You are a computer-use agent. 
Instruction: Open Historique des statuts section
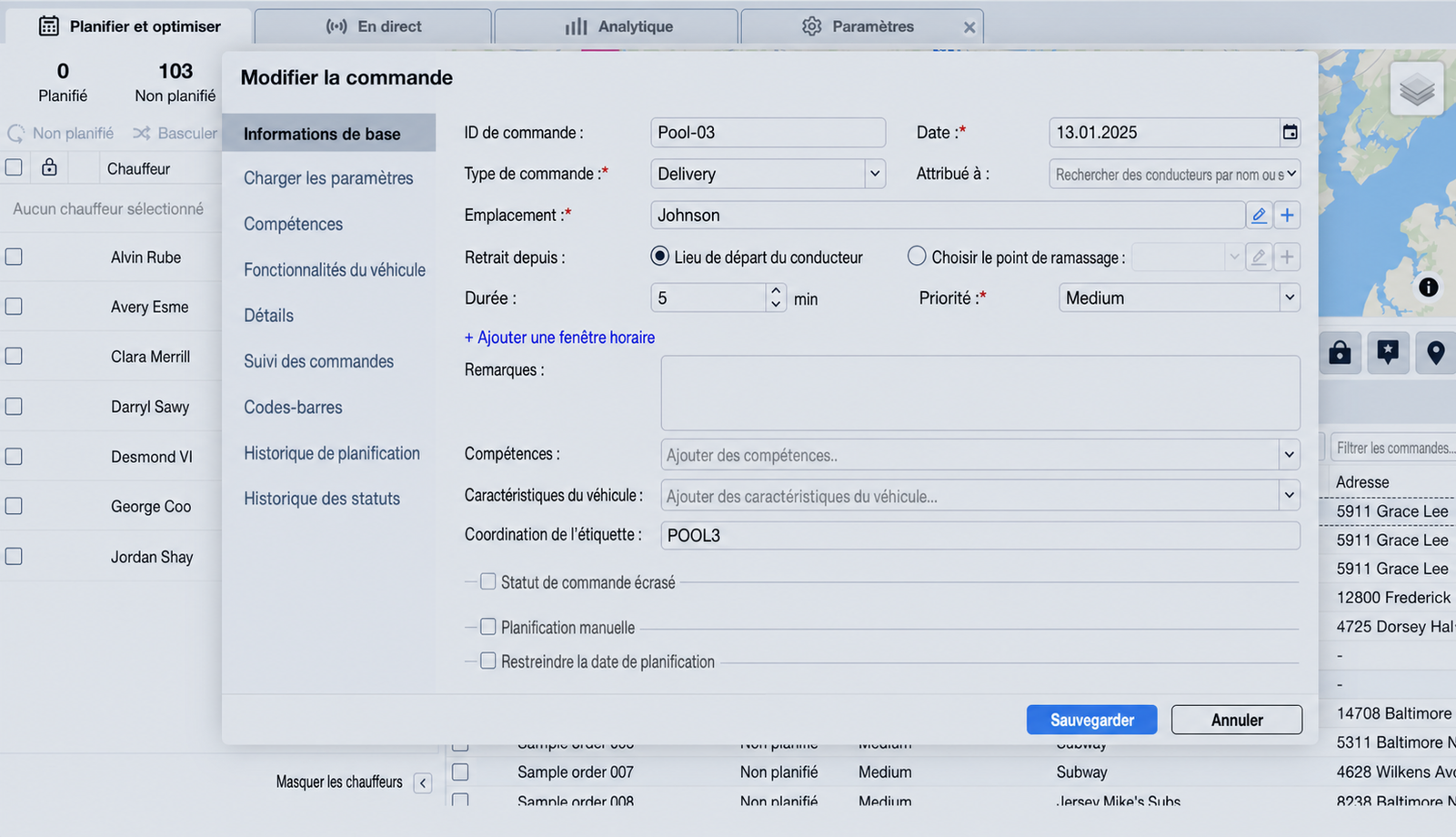pyautogui.click(x=322, y=499)
